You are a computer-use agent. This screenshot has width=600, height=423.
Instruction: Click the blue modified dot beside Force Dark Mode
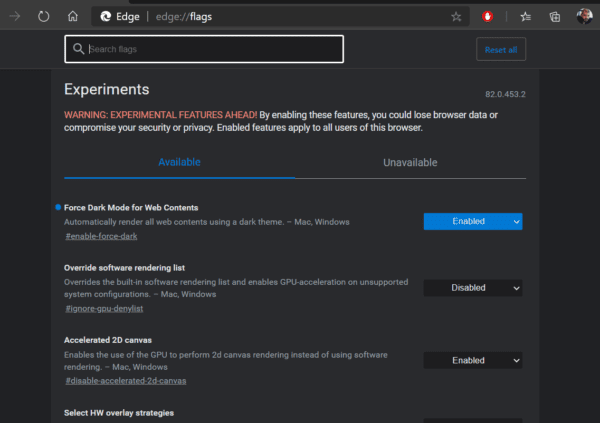tap(58, 207)
